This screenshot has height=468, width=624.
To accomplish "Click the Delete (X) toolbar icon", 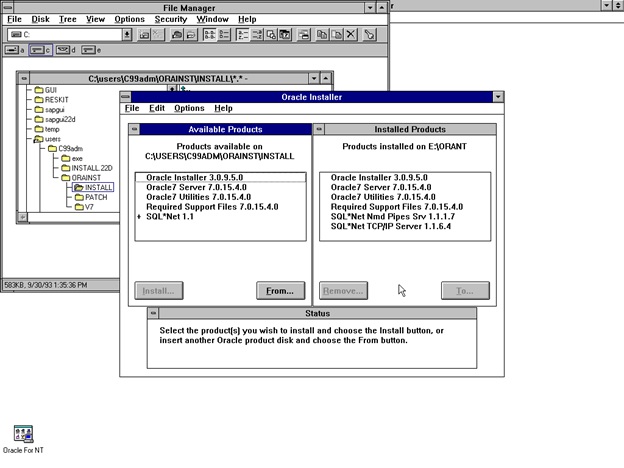I will (350, 35).
